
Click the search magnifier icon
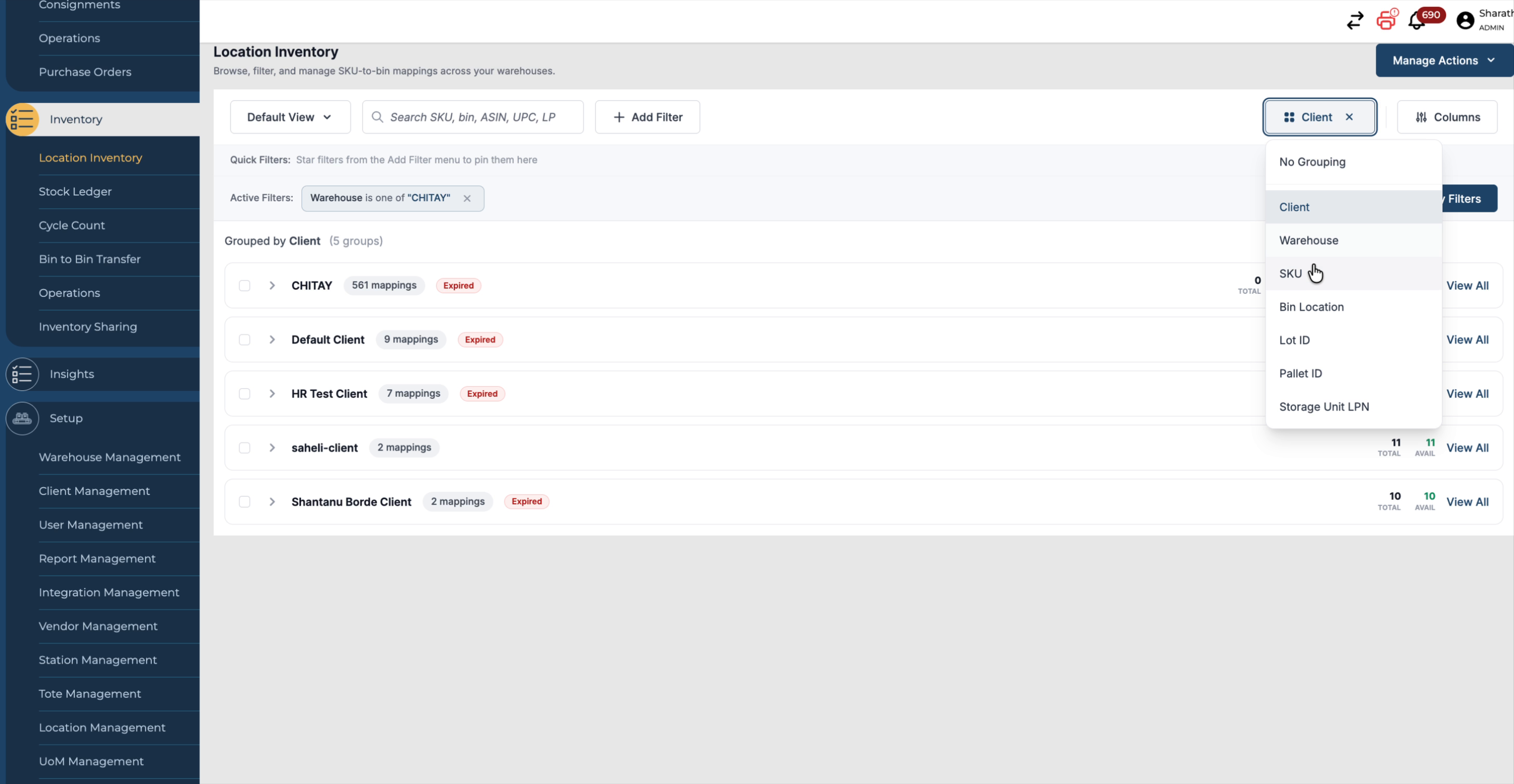pyautogui.click(x=377, y=117)
